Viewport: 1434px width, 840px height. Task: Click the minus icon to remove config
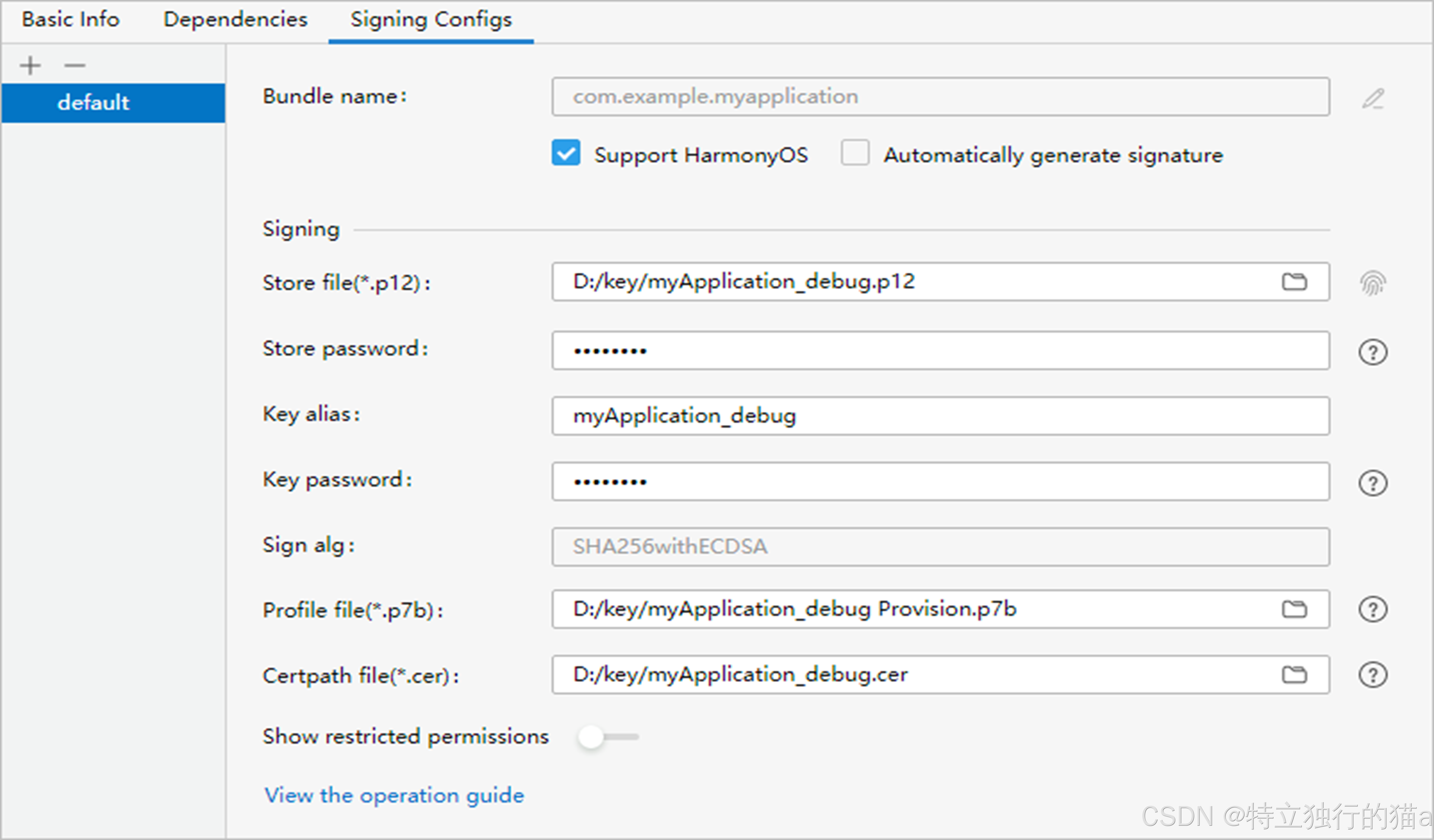coord(75,66)
